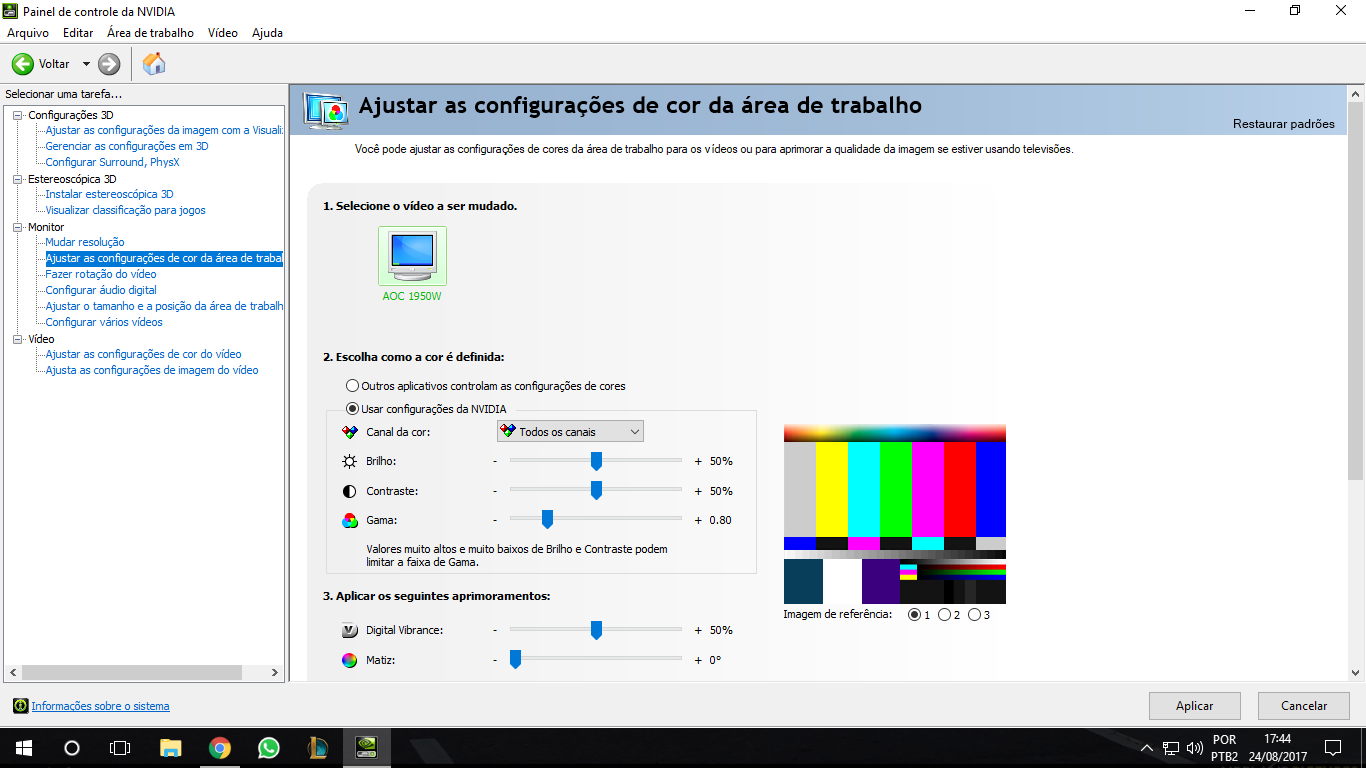Open 'Configurar Surround, PhysX' task
The height and width of the screenshot is (768, 1366).
coord(113,162)
